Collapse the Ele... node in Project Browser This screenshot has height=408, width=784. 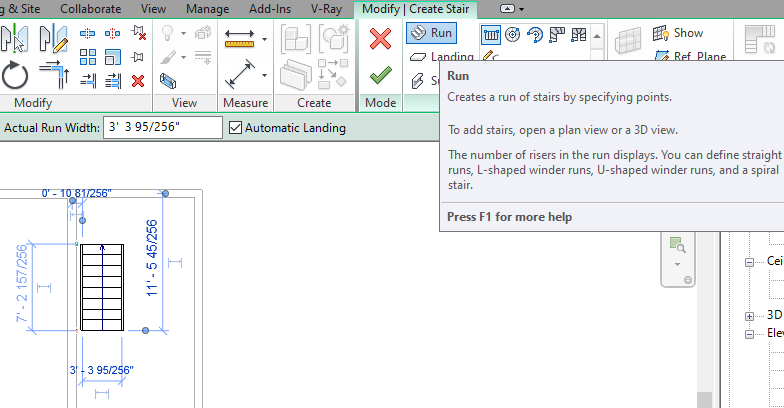pos(750,334)
